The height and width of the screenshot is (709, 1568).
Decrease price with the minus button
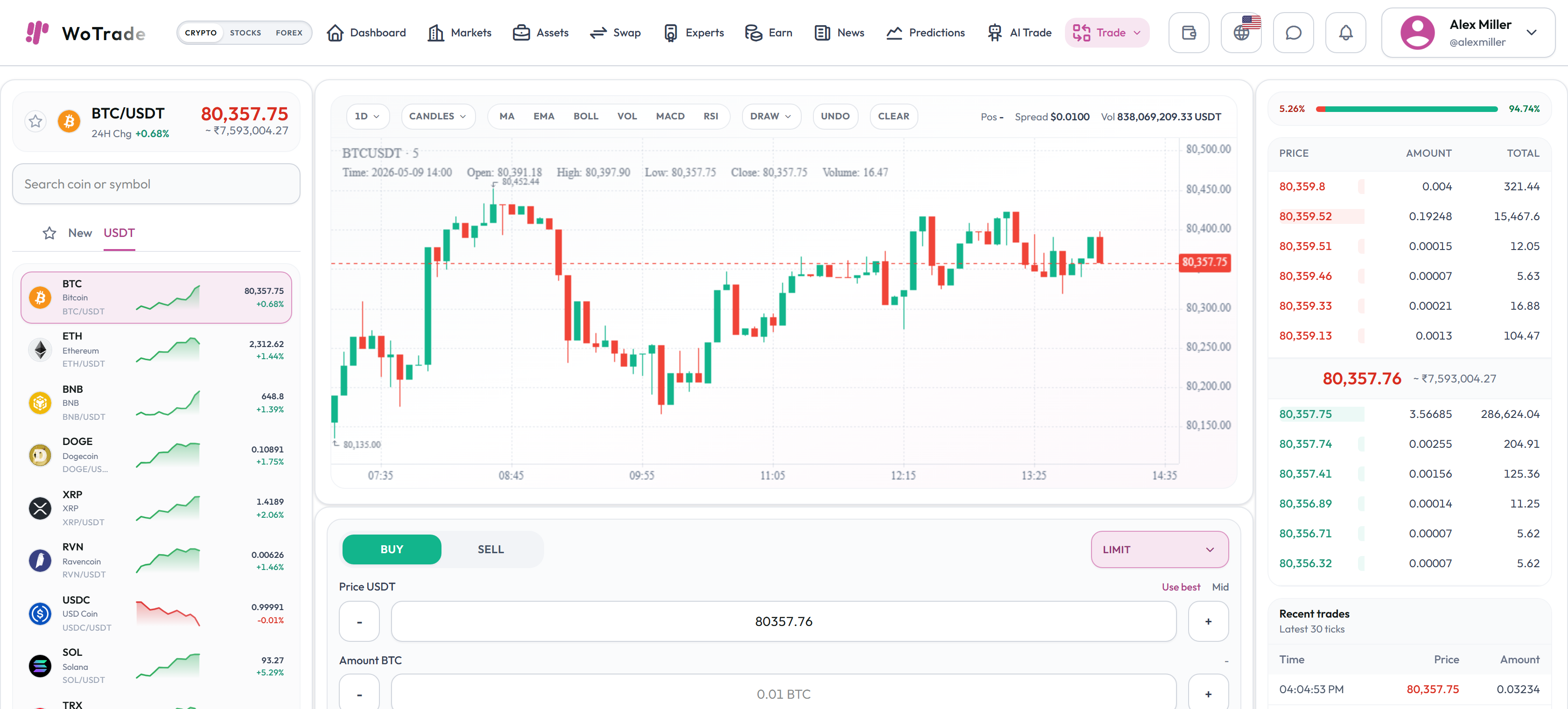point(359,621)
